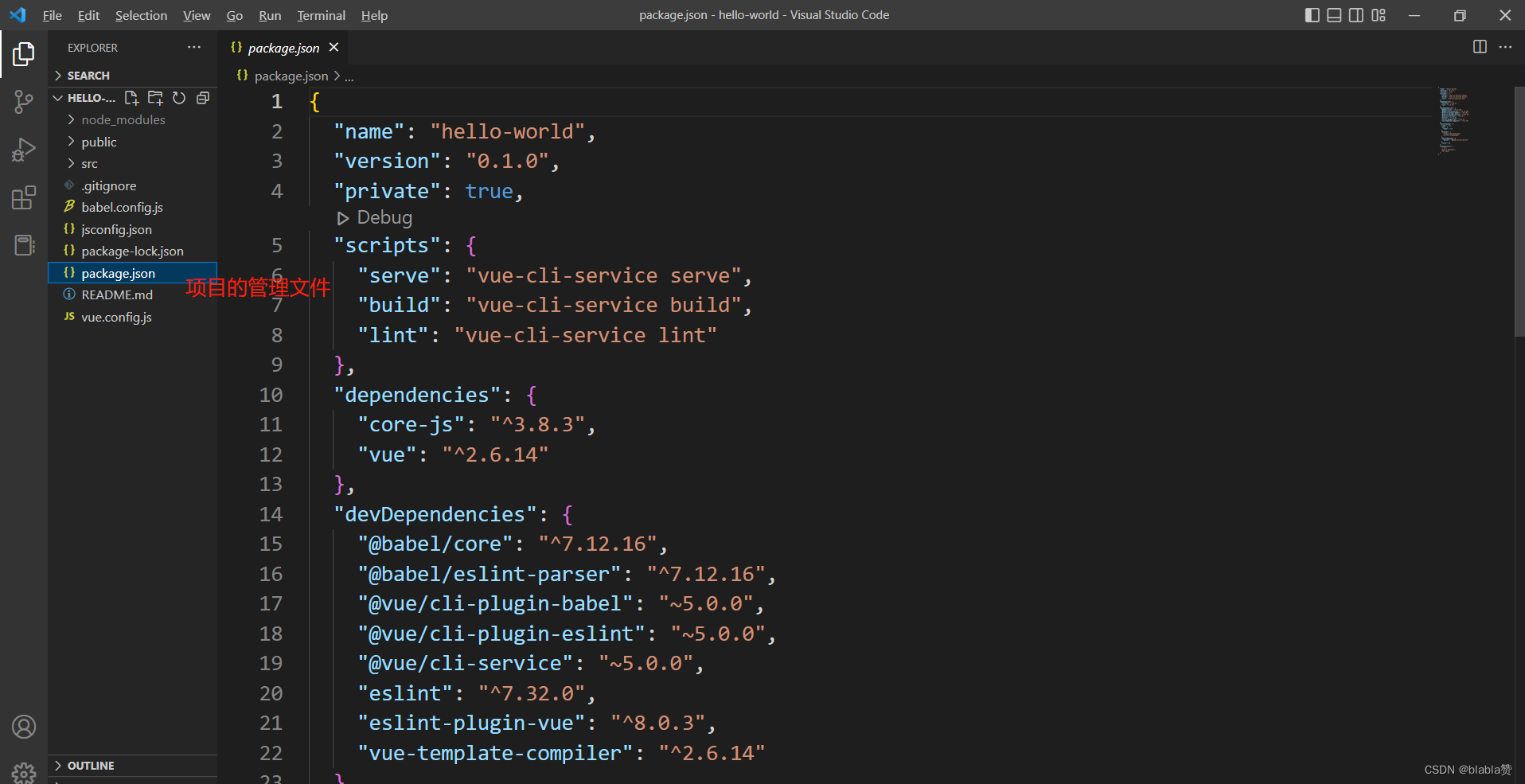The image size is (1525, 784).
Task: Open the View menu
Action: click(x=197, y=15)
